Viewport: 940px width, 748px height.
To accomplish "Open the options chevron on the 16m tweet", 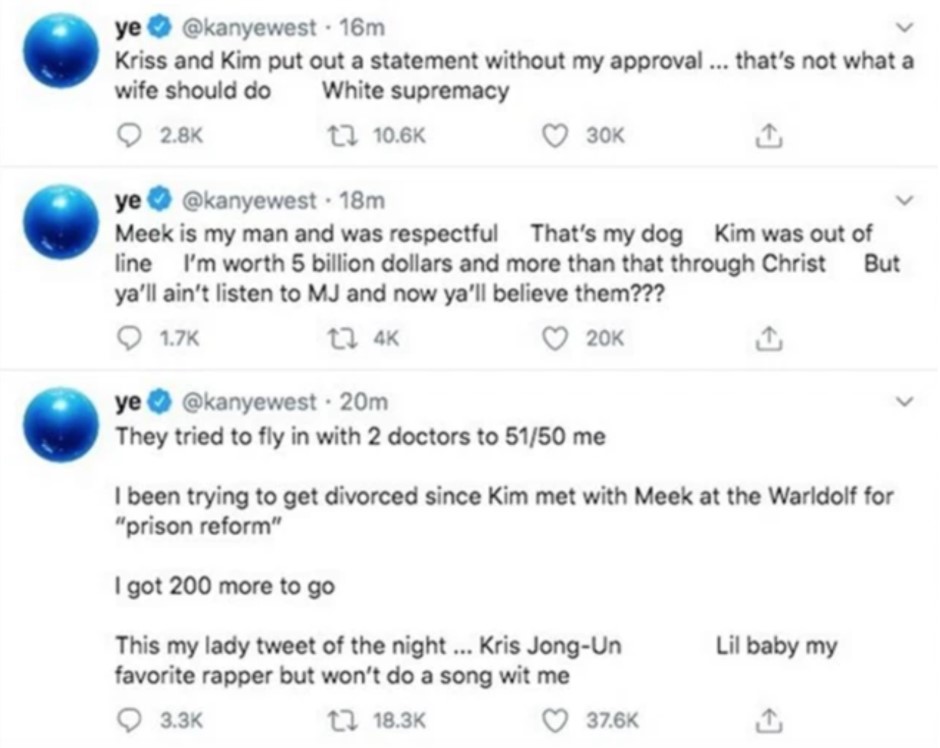I will [x=907, y=27].
